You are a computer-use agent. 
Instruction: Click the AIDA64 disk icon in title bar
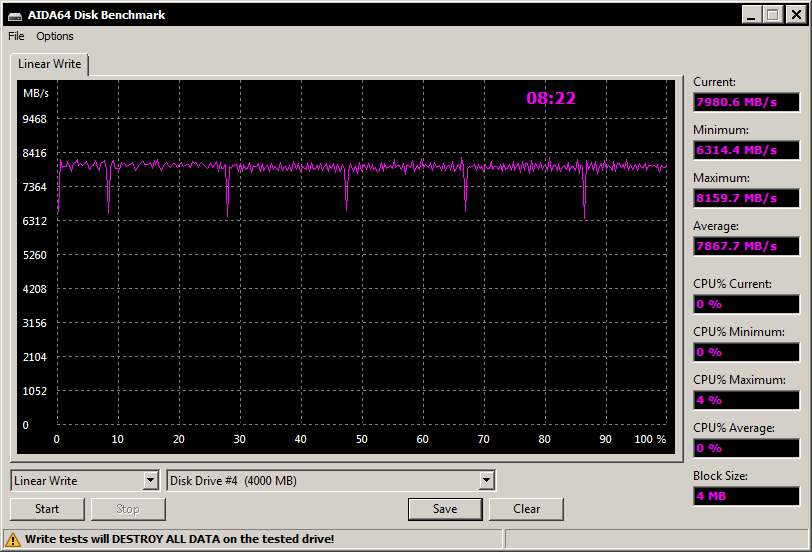pos(15,16)
